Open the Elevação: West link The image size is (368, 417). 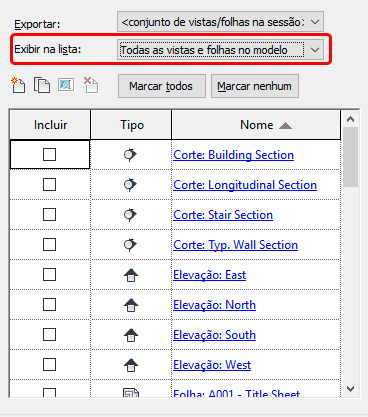[x=212, y=365]
